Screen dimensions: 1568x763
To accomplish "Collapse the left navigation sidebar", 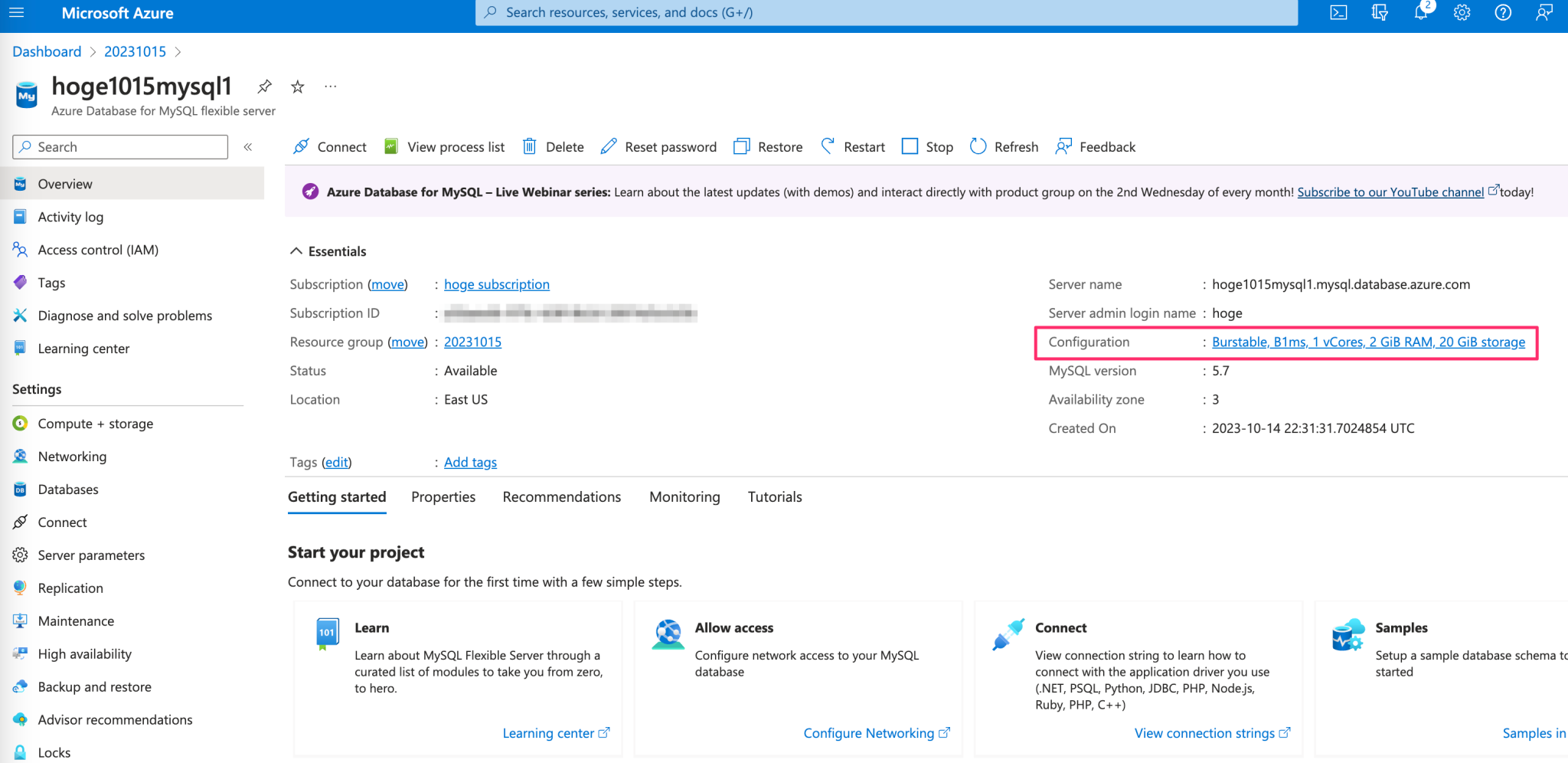I will click(x=247, y=146).
